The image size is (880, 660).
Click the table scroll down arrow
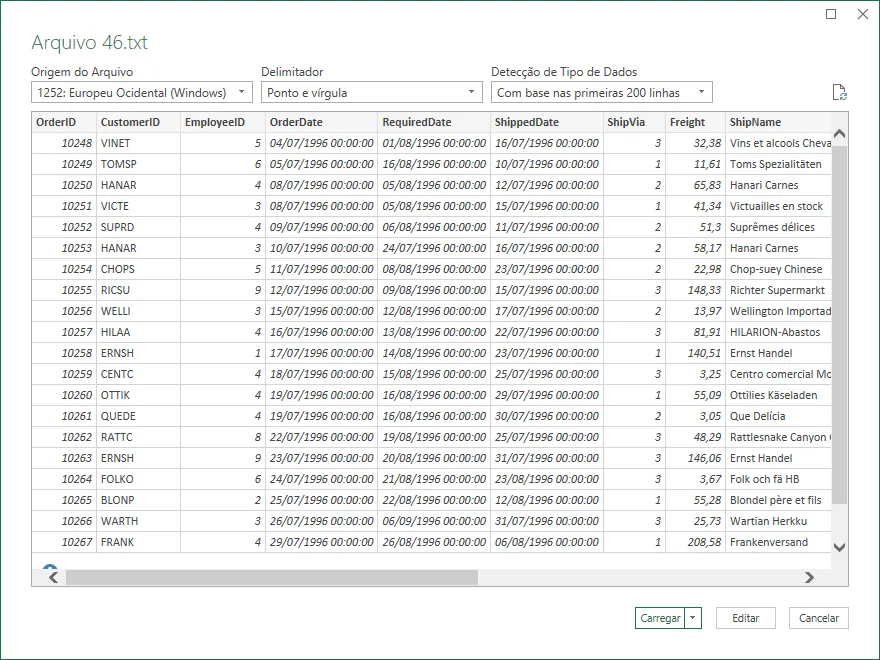coord(840,547)
